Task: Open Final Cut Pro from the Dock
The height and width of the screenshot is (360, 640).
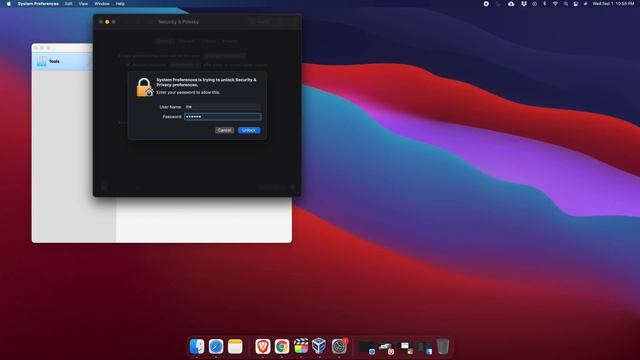Action: click(301, 347)
